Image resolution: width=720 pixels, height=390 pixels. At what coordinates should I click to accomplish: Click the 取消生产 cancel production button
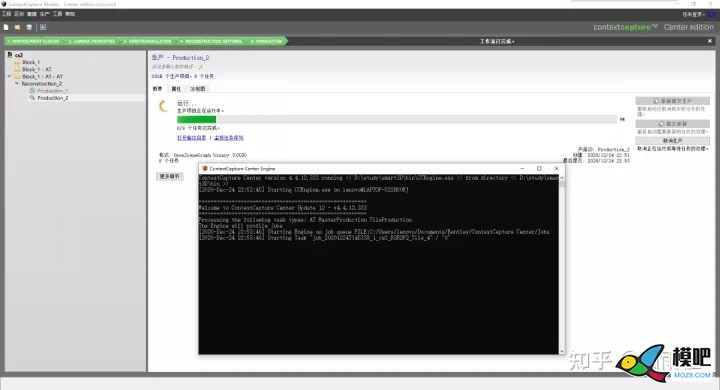[672, 141]
